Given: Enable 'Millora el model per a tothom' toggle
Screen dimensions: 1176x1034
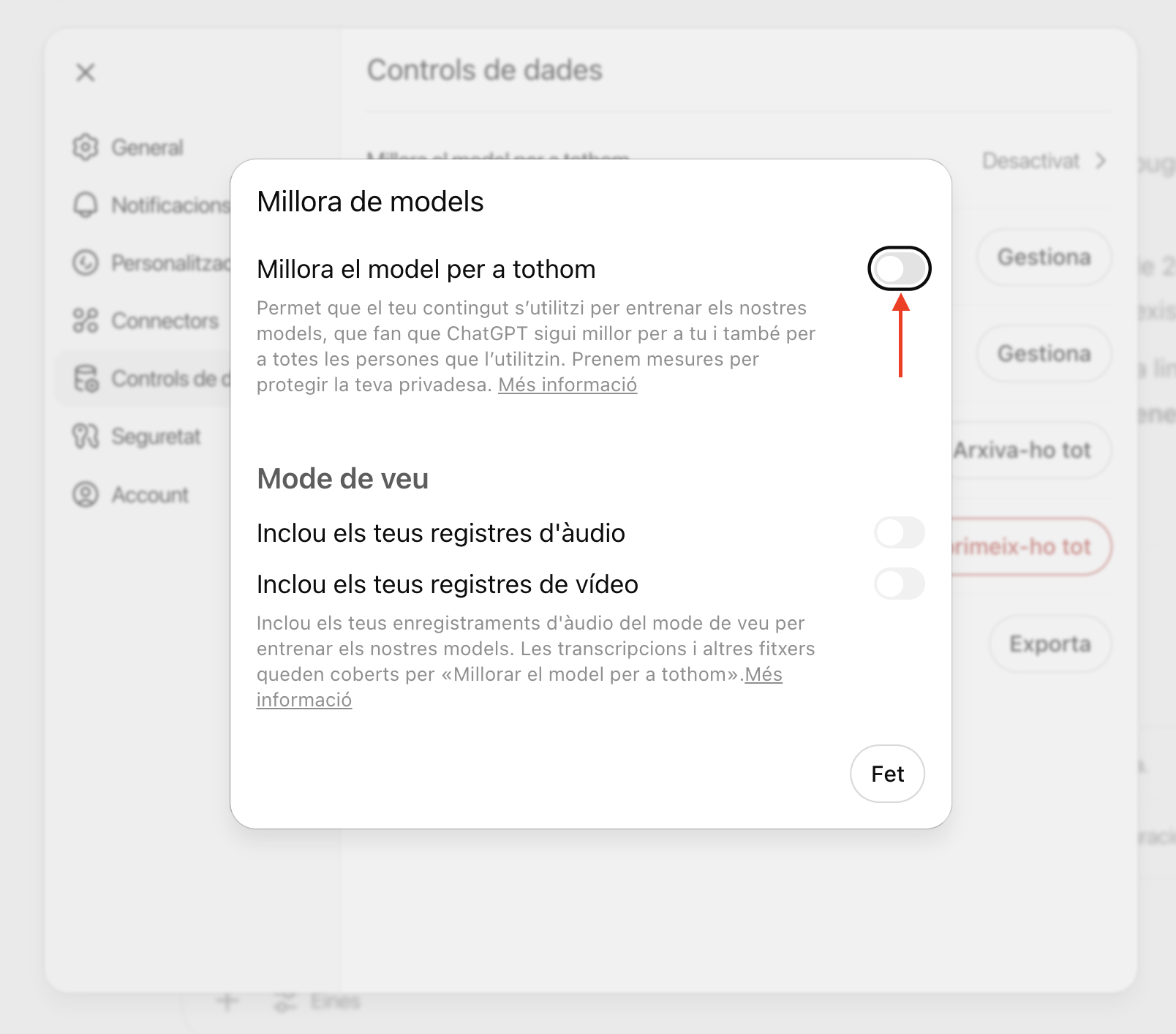Looking at the screenshot, I should [x=899, y=268].
